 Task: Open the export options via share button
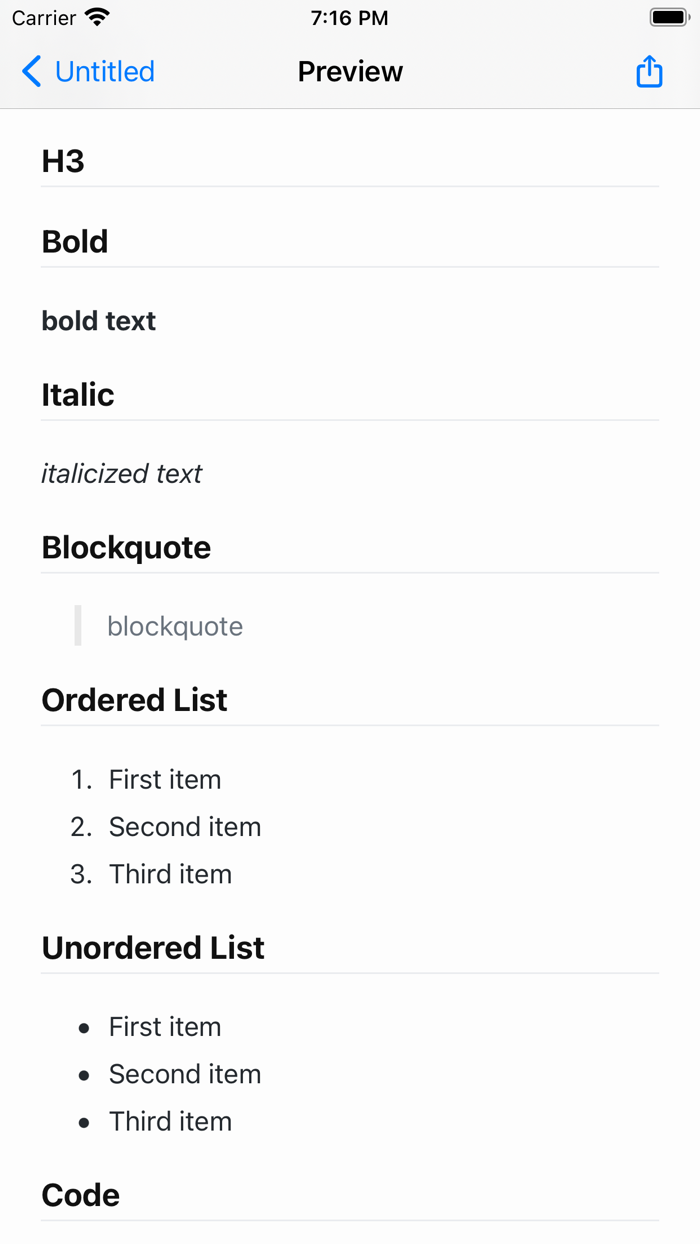(648, 71)
